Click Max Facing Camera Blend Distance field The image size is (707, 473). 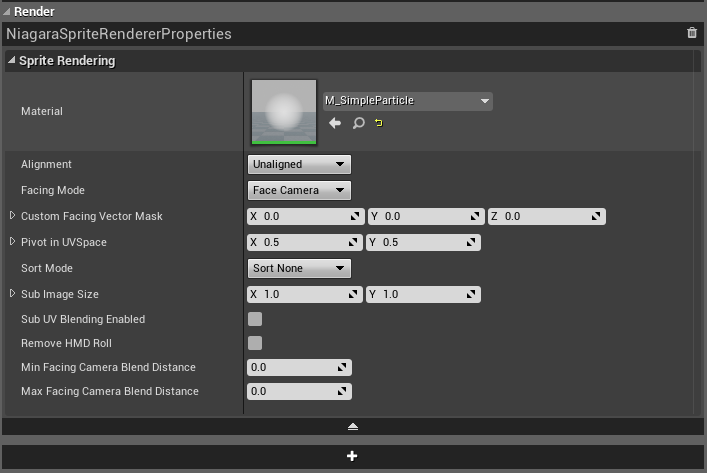tap(299, 391)
